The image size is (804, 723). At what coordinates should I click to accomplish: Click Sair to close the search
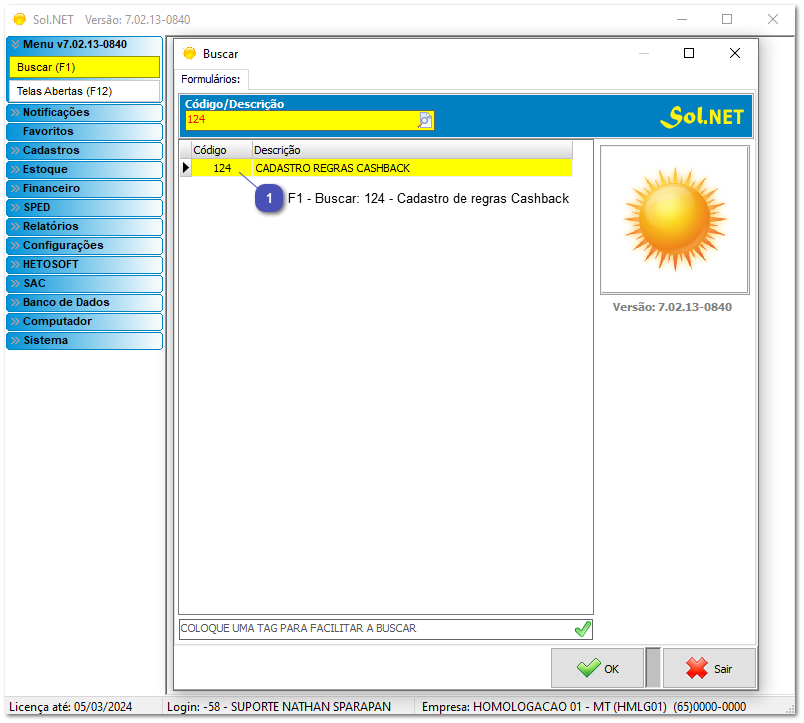[x=709, y=668]
